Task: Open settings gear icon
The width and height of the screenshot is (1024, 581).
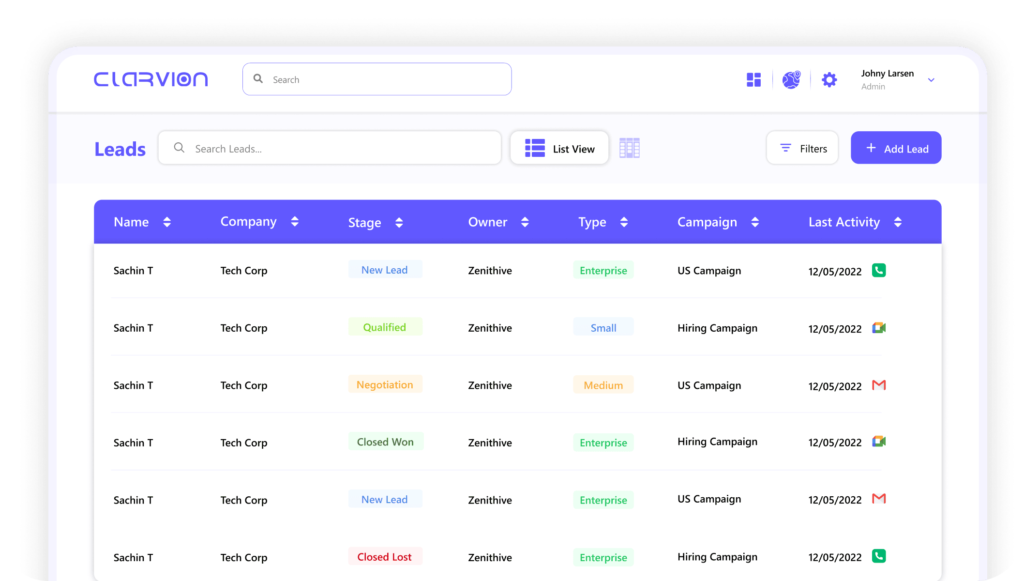Action: pyautogui.click(x=829, y=80)
